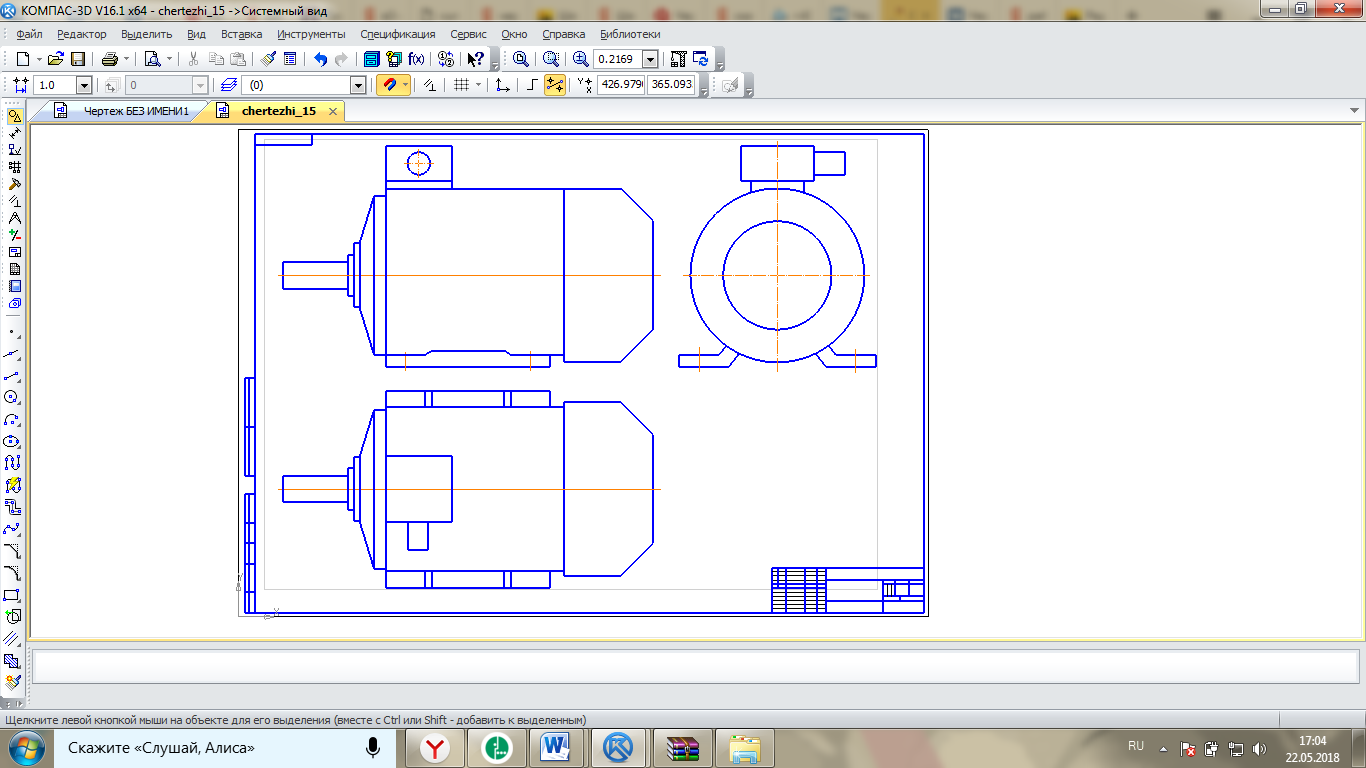Toggle the highlighted rounding mode button
This screenshot has height=768, width=1366.
(x=555, y=85)
